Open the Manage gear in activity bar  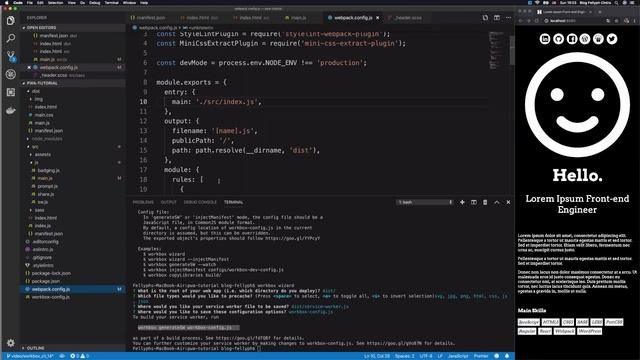11,343
